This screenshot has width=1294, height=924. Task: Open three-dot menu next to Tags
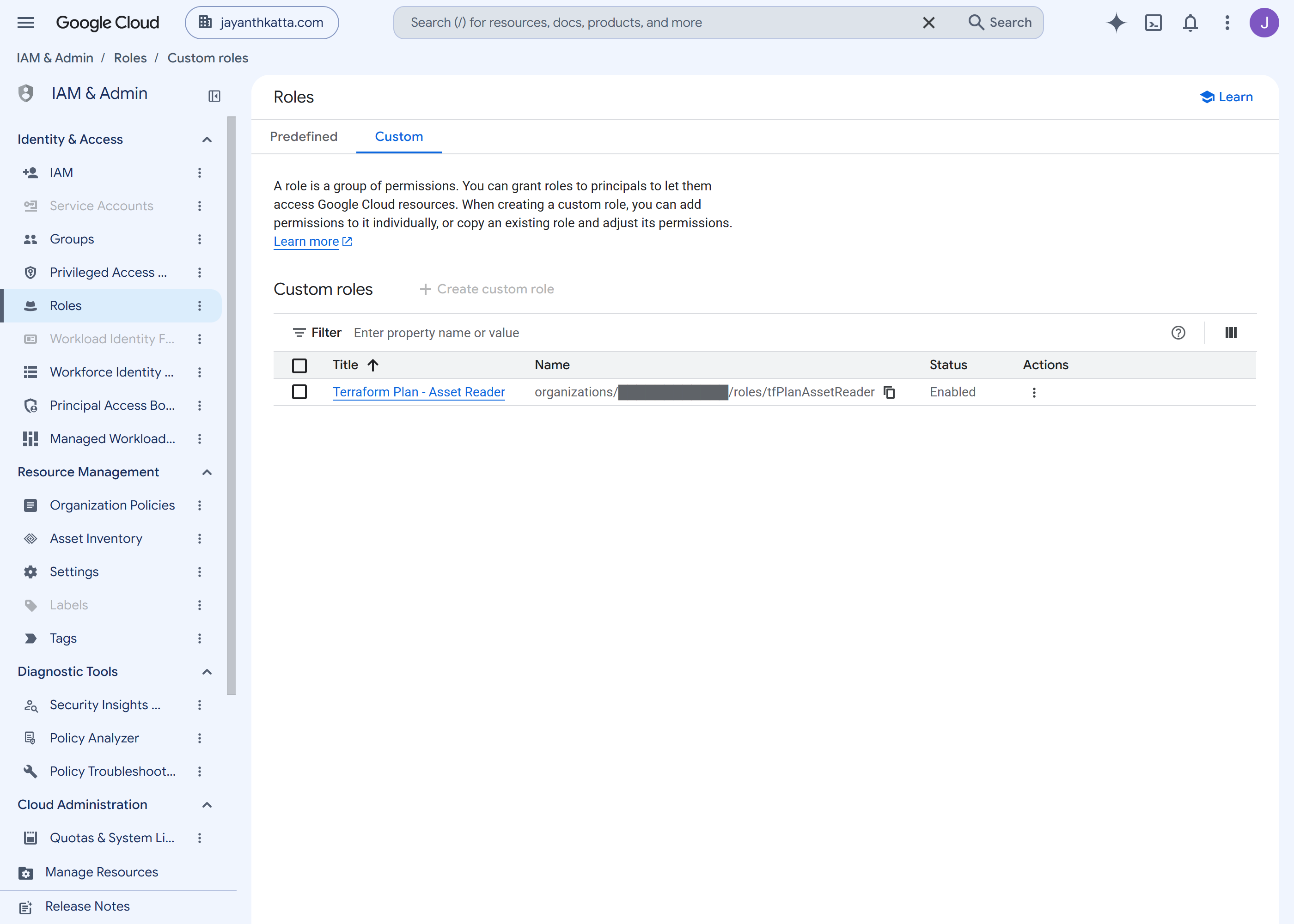coord(199,638)
